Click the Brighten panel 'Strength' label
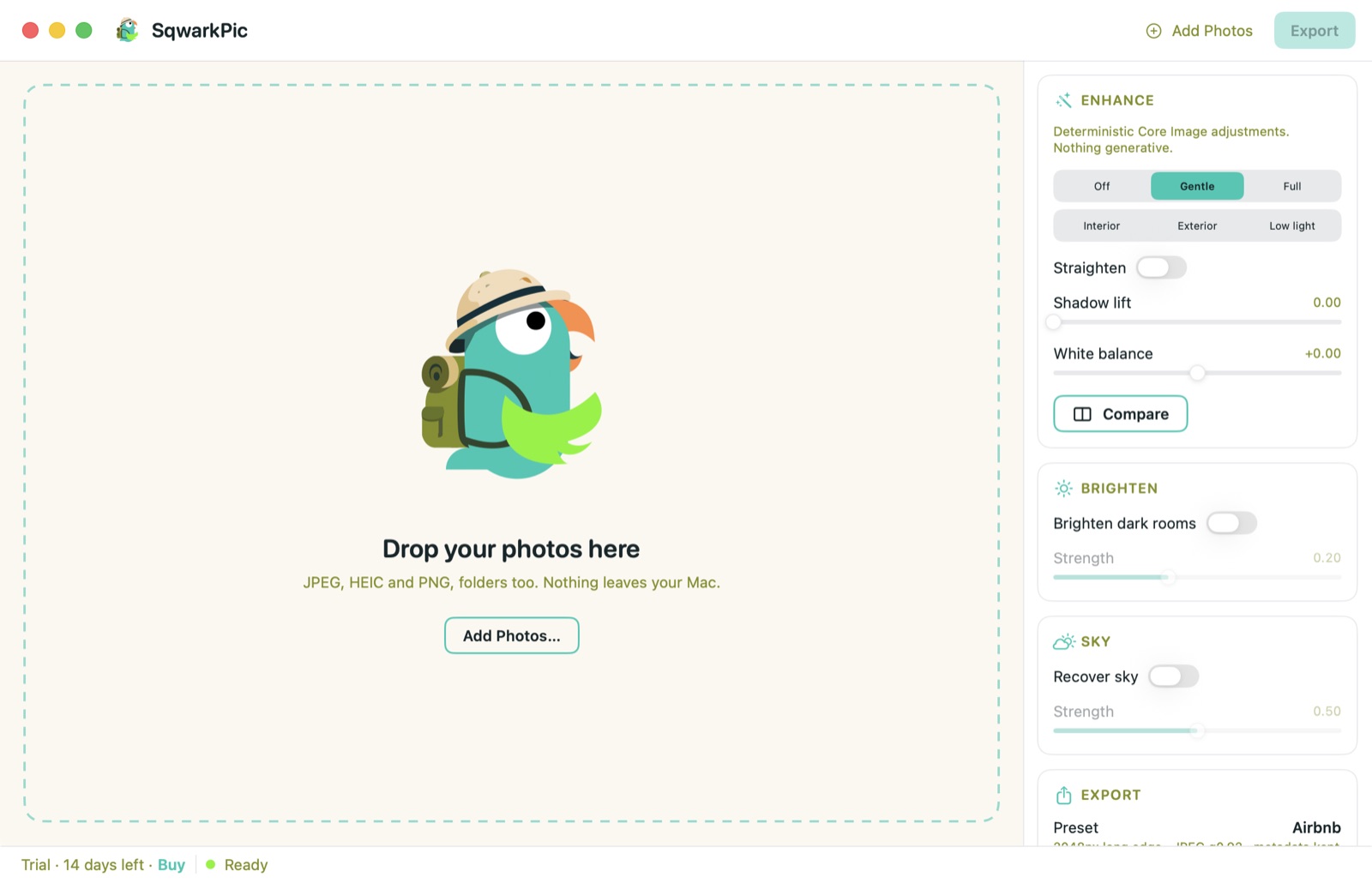This screenshot has height=883, width=1372. [1083, 558]
